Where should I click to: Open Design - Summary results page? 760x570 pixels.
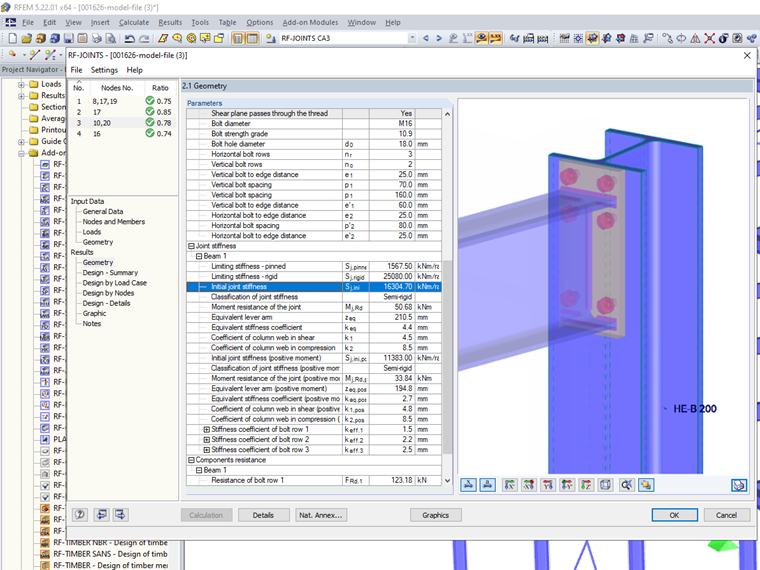[110, 272]
